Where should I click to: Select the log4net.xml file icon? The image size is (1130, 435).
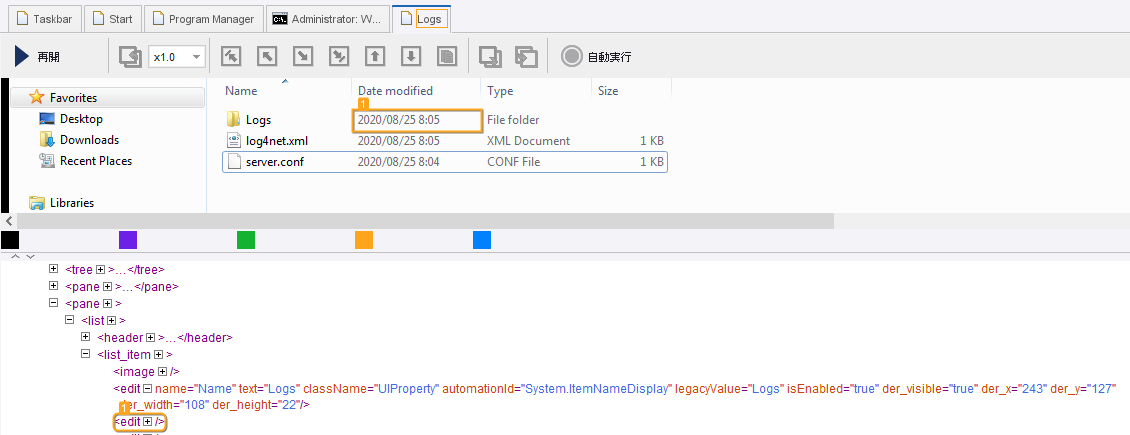[234, 141]
